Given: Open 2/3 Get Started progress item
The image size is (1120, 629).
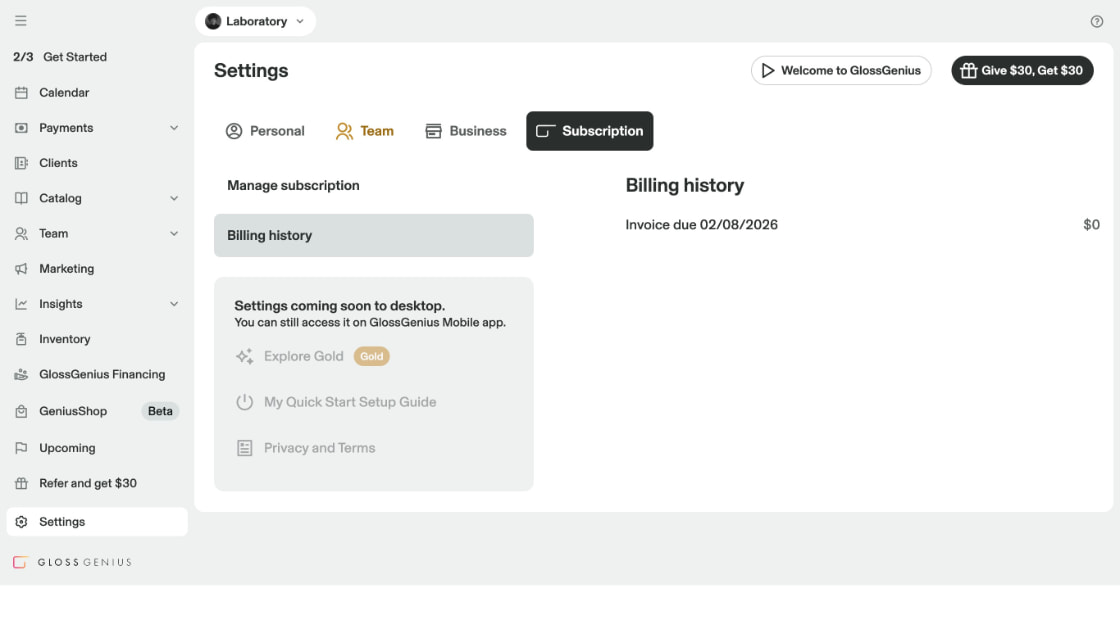Looking at the screenshot, I should point(60,57).
